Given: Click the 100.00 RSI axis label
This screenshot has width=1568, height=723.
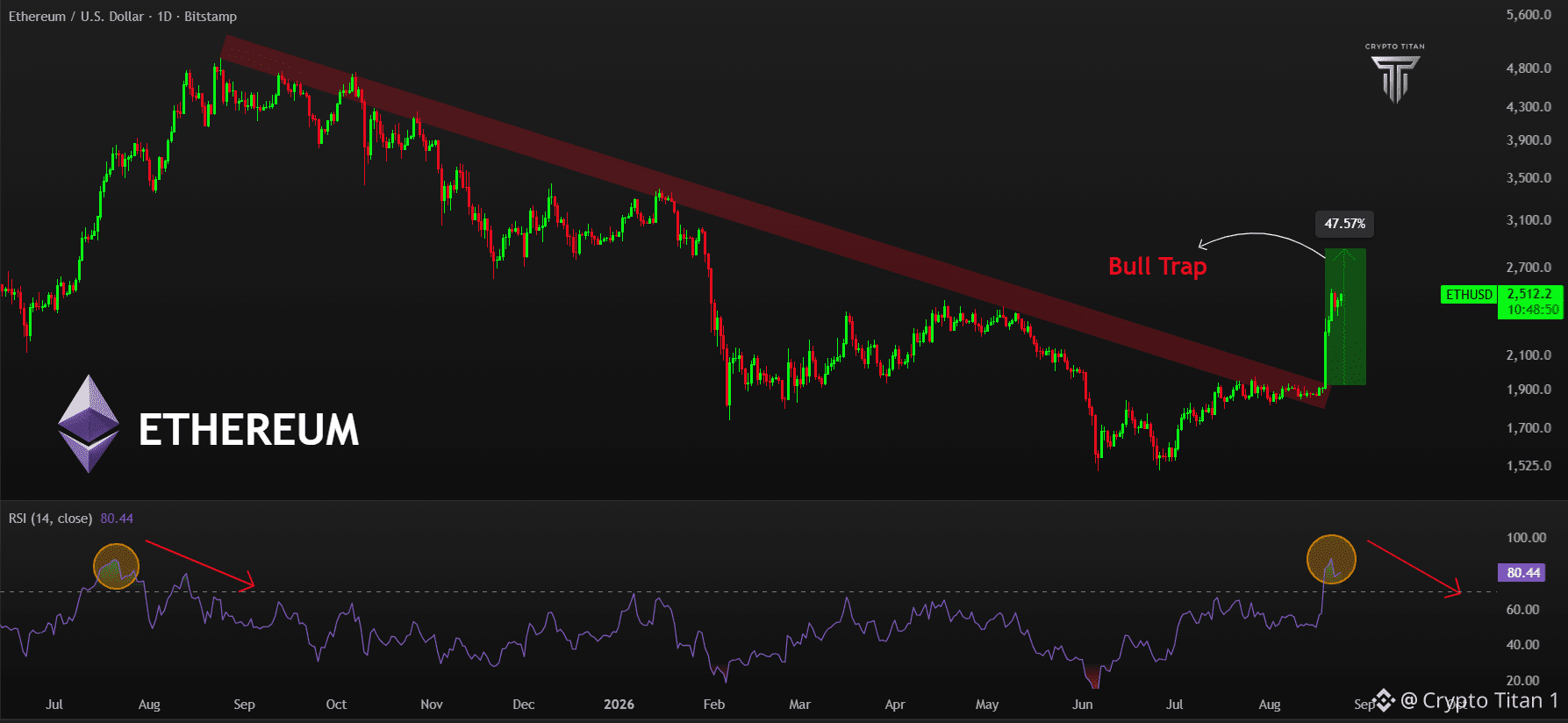Looking at the screenshot, I should pos(1526,538).
